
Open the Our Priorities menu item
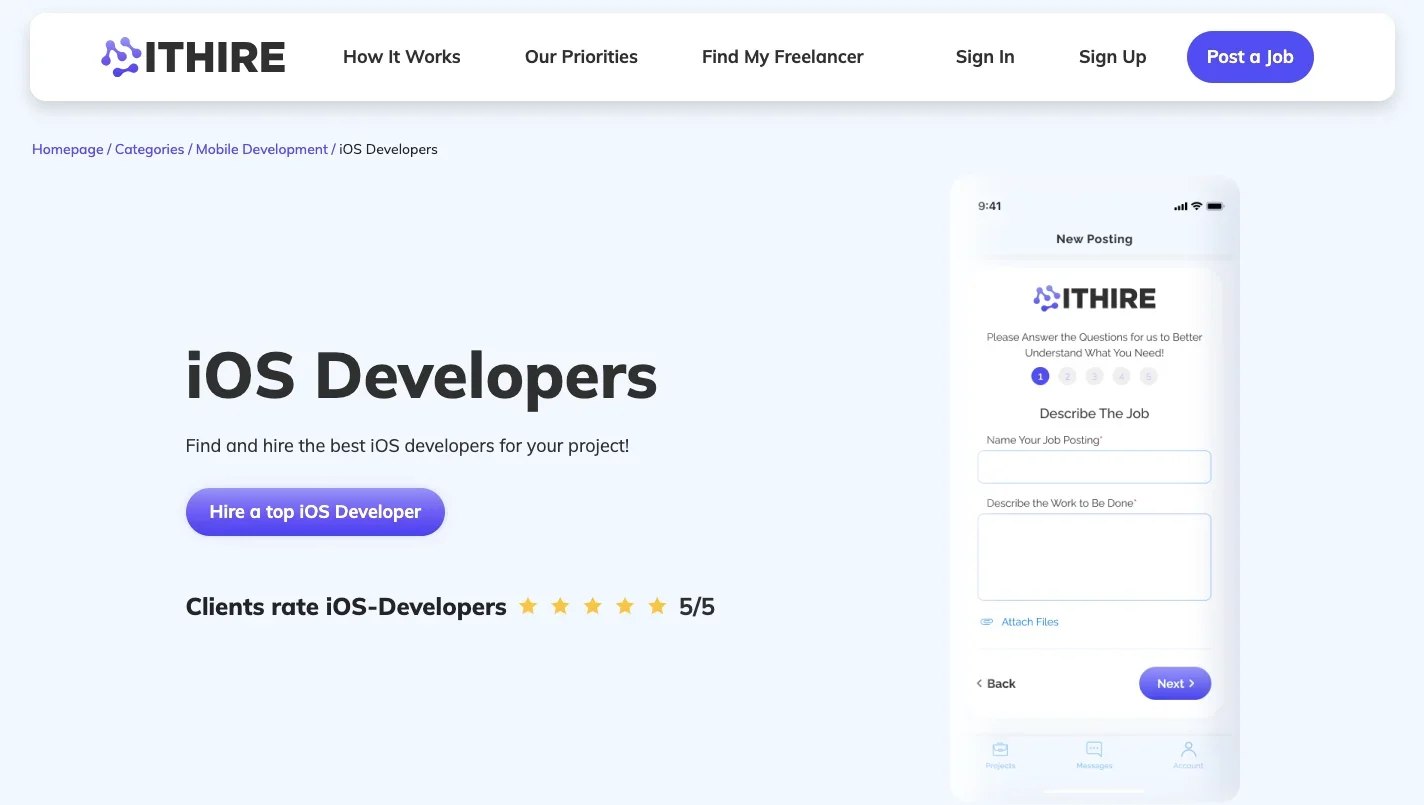[581, 57]
